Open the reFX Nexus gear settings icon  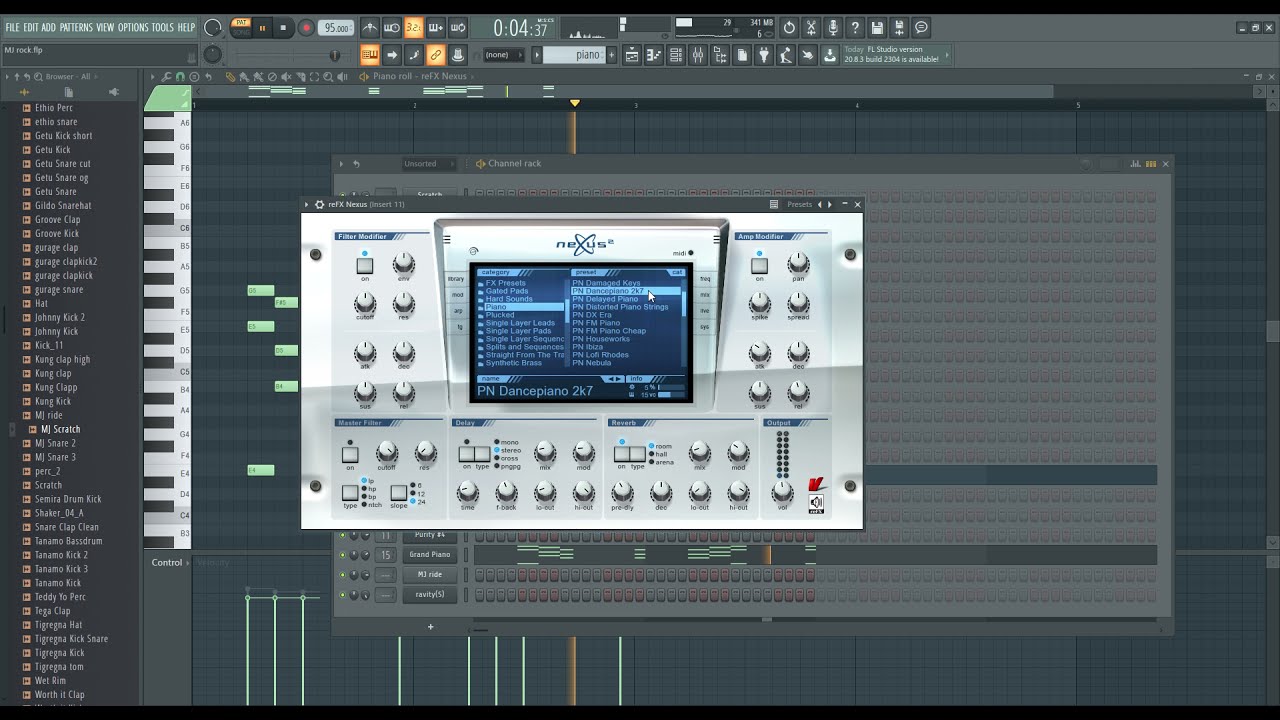pyautogui.click(x=319, y=204)
